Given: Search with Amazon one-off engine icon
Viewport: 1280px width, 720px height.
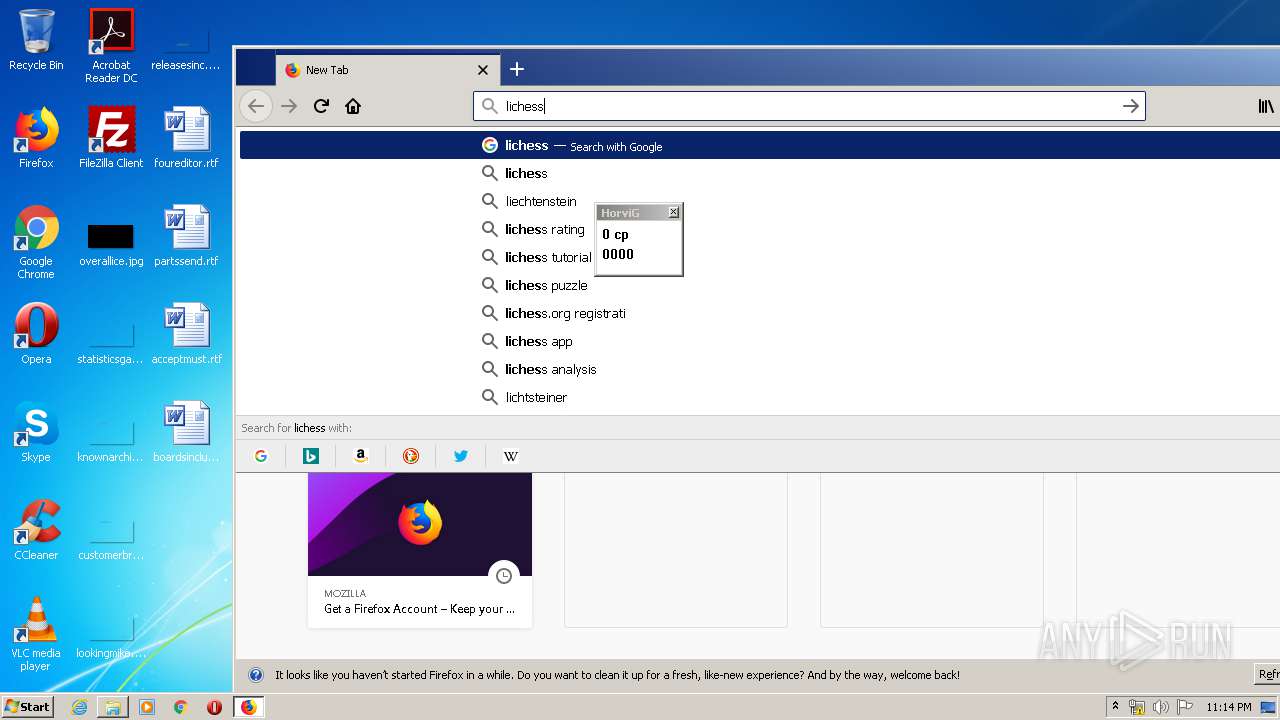Looking at the screenshot, I should [361, 456].
